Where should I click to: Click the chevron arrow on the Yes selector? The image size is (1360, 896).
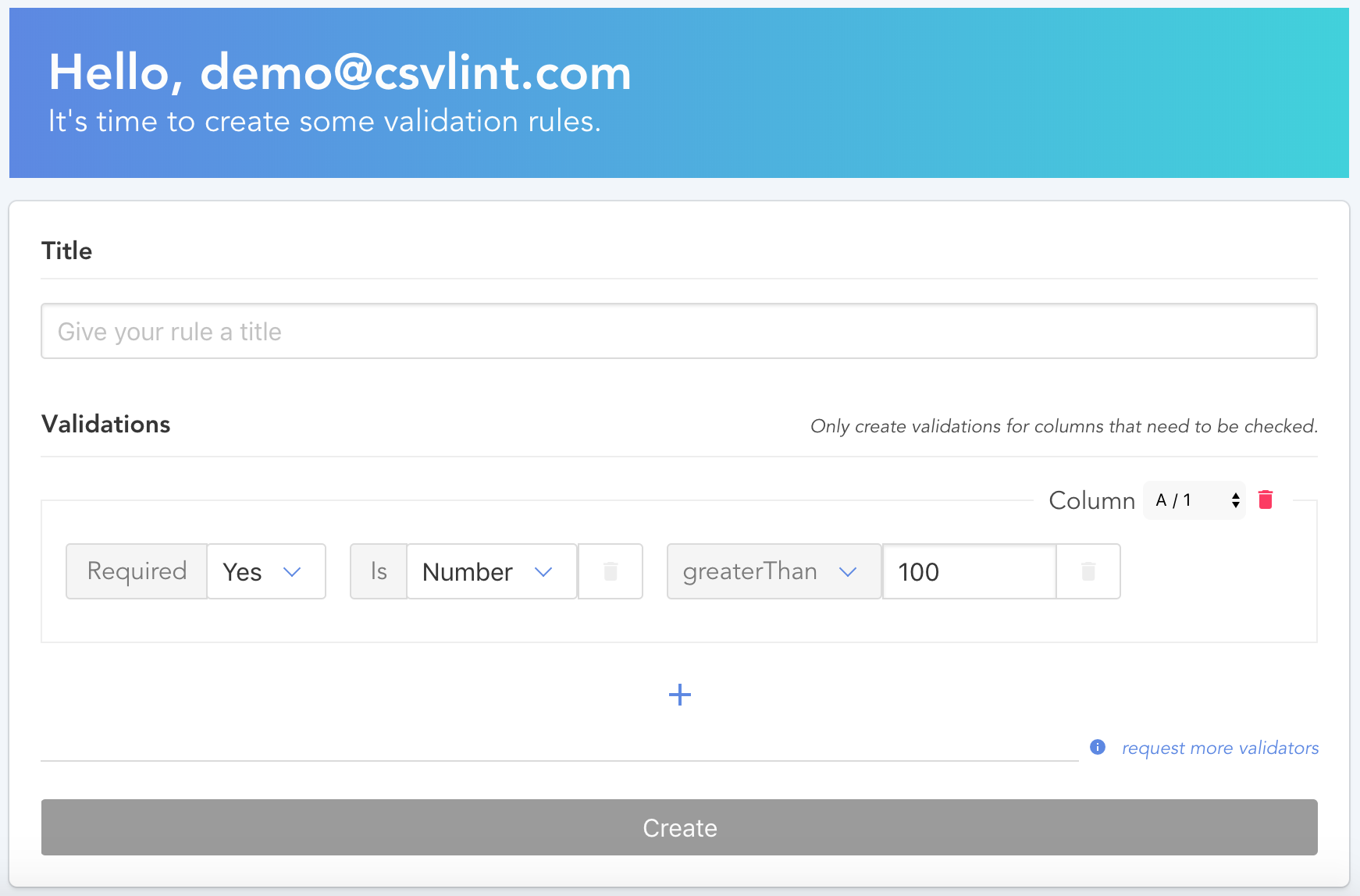coord(293,572)
